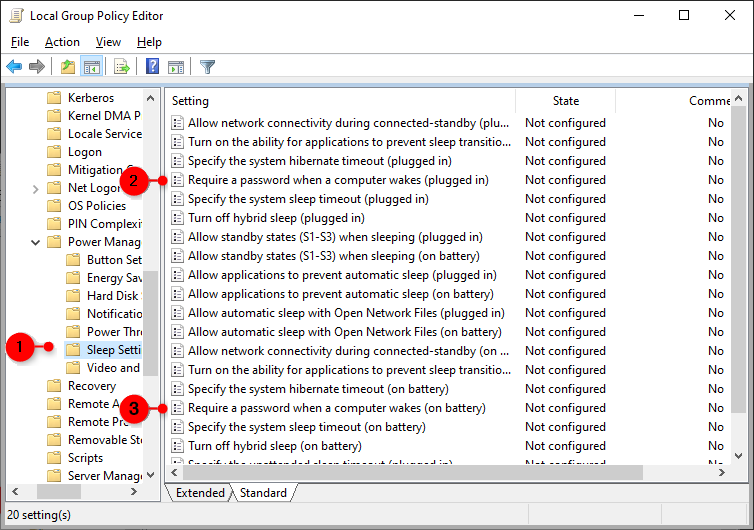Click the Forward arrow toolbar icon
The width and height of the screenshot is (754, 530).
click(37, 67)
